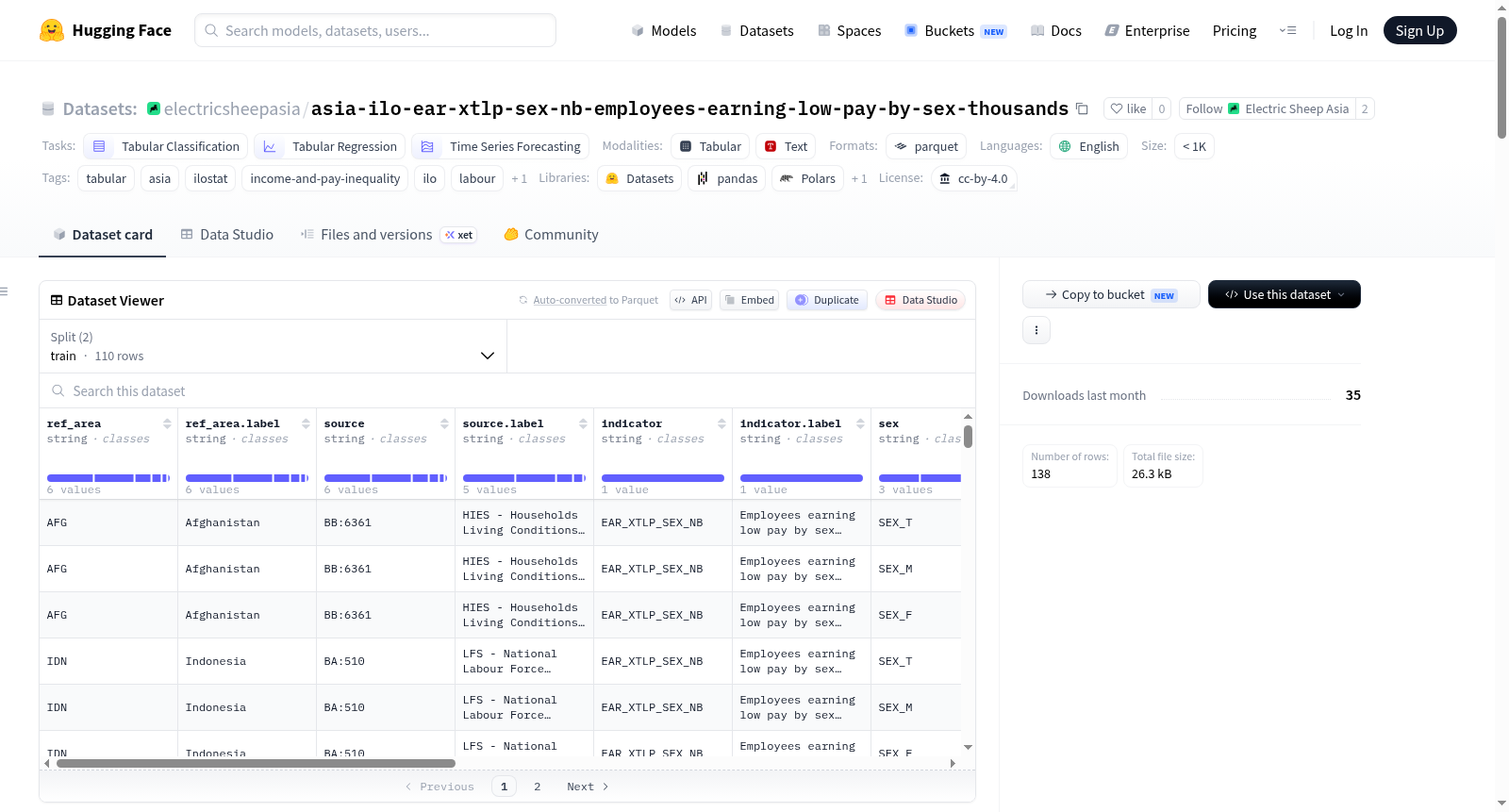Open Enterprise in the top navigation
The width and height of the screenshot is (1509, 812).
pos(1147,30)
